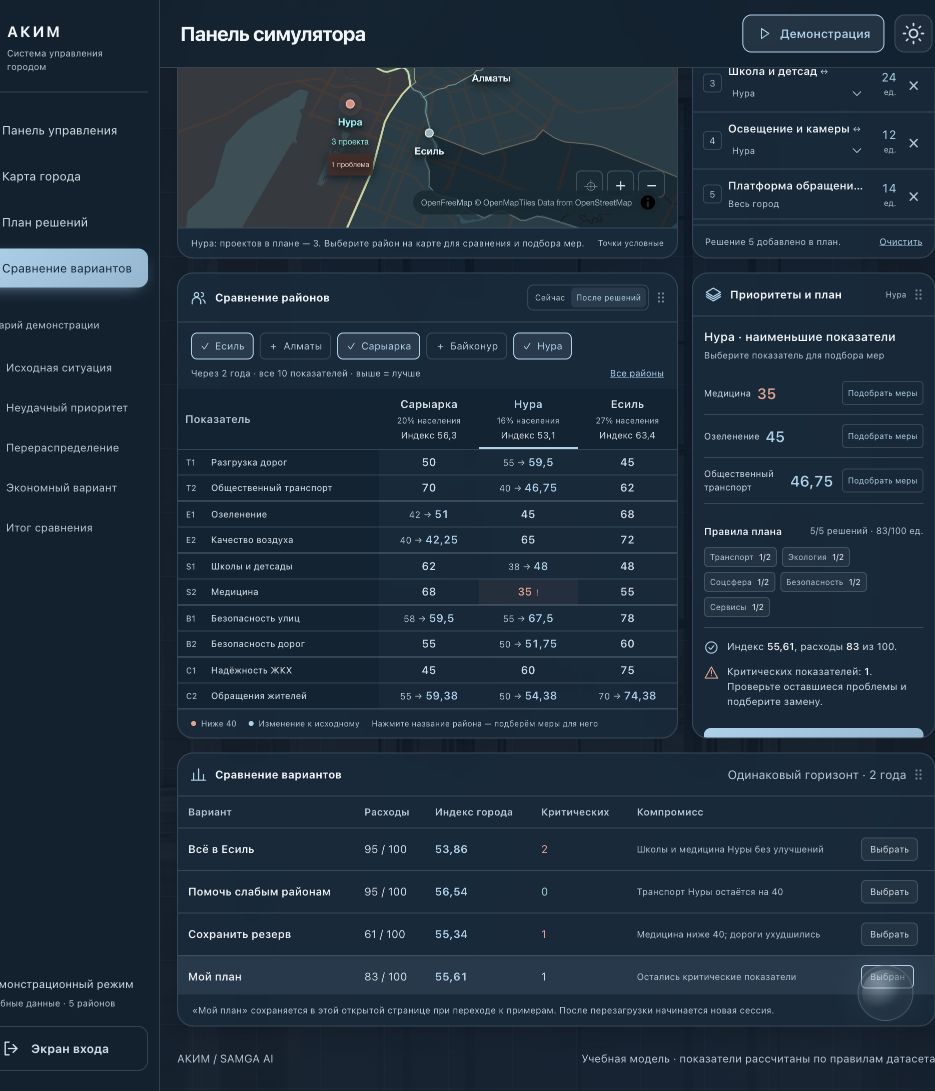Expand the district dropdown for Освещение и камеры
This screenshot has width=935, height=1091.
point(857,150)
